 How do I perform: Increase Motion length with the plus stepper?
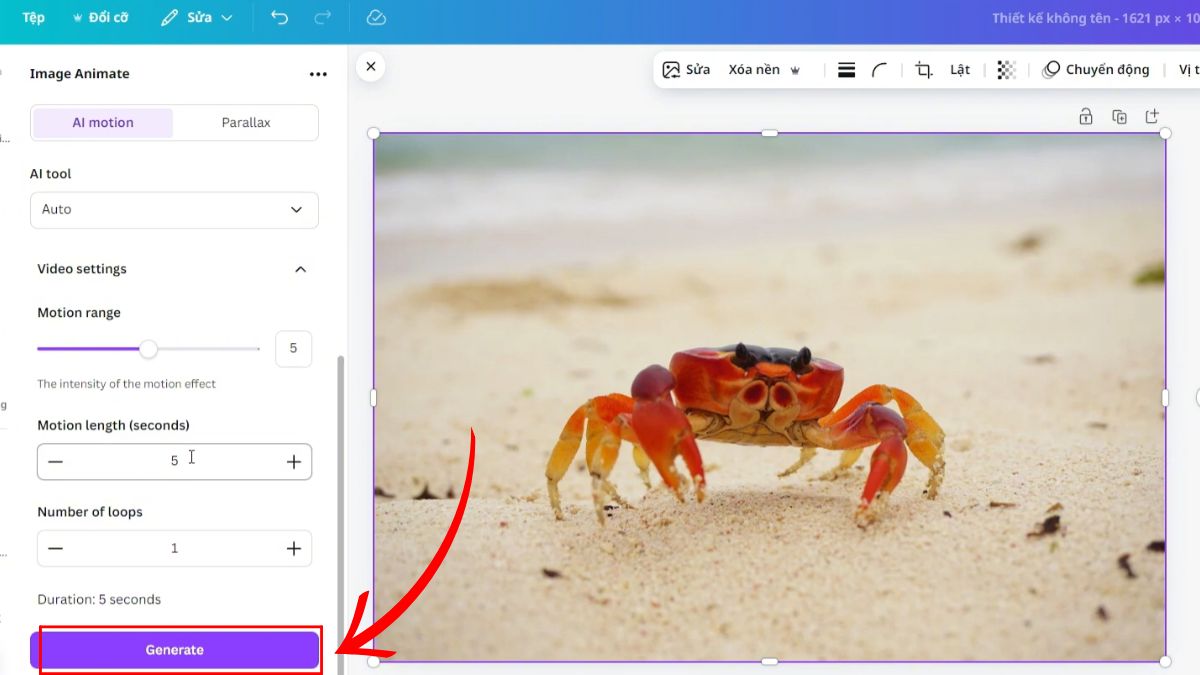(x=293, y=461)
